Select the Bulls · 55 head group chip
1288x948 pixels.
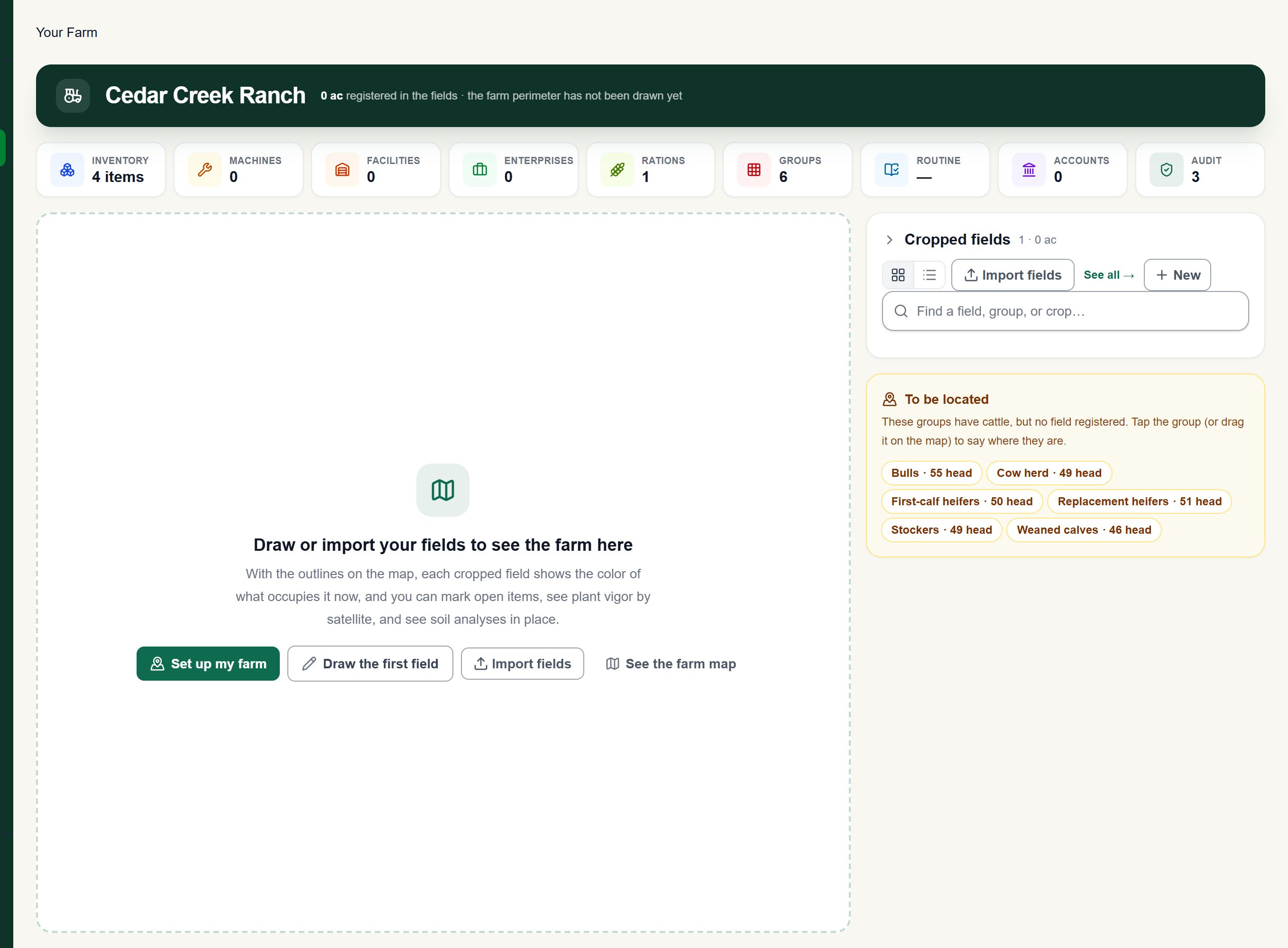click(931, 474)
